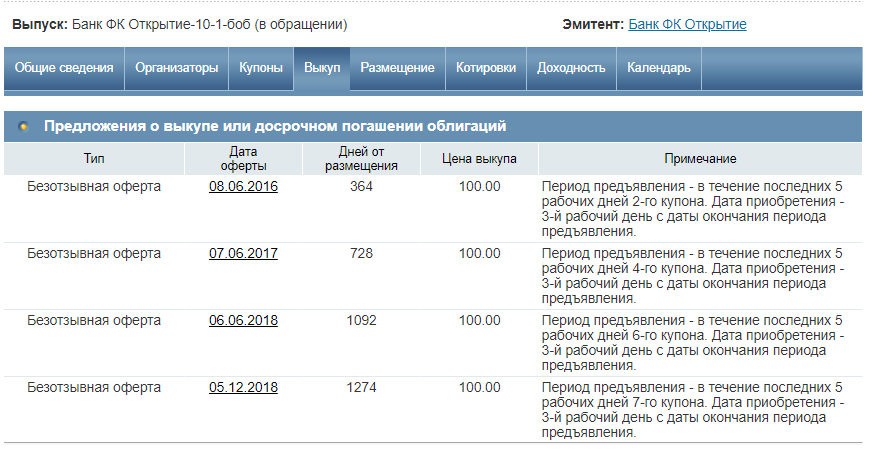The height and width of the screenshot is (463, 872).
Task: Switch to the Организаторы tab
Action: (176, 68)
